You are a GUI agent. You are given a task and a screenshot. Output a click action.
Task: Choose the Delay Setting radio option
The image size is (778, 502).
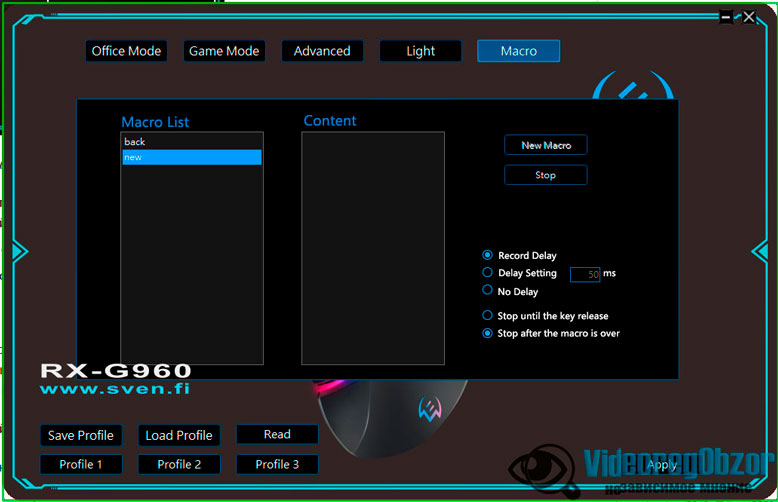click(x=487, y=272)
